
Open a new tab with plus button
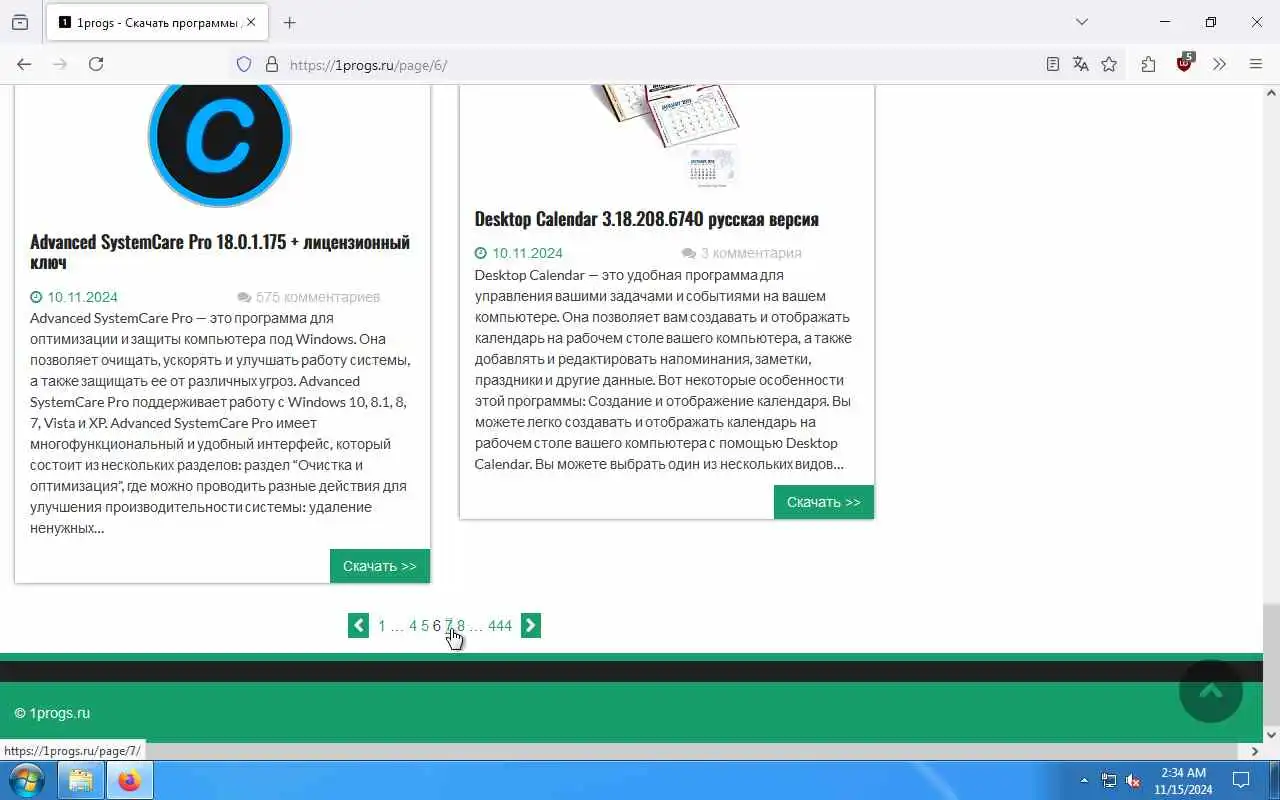point(290,22)
